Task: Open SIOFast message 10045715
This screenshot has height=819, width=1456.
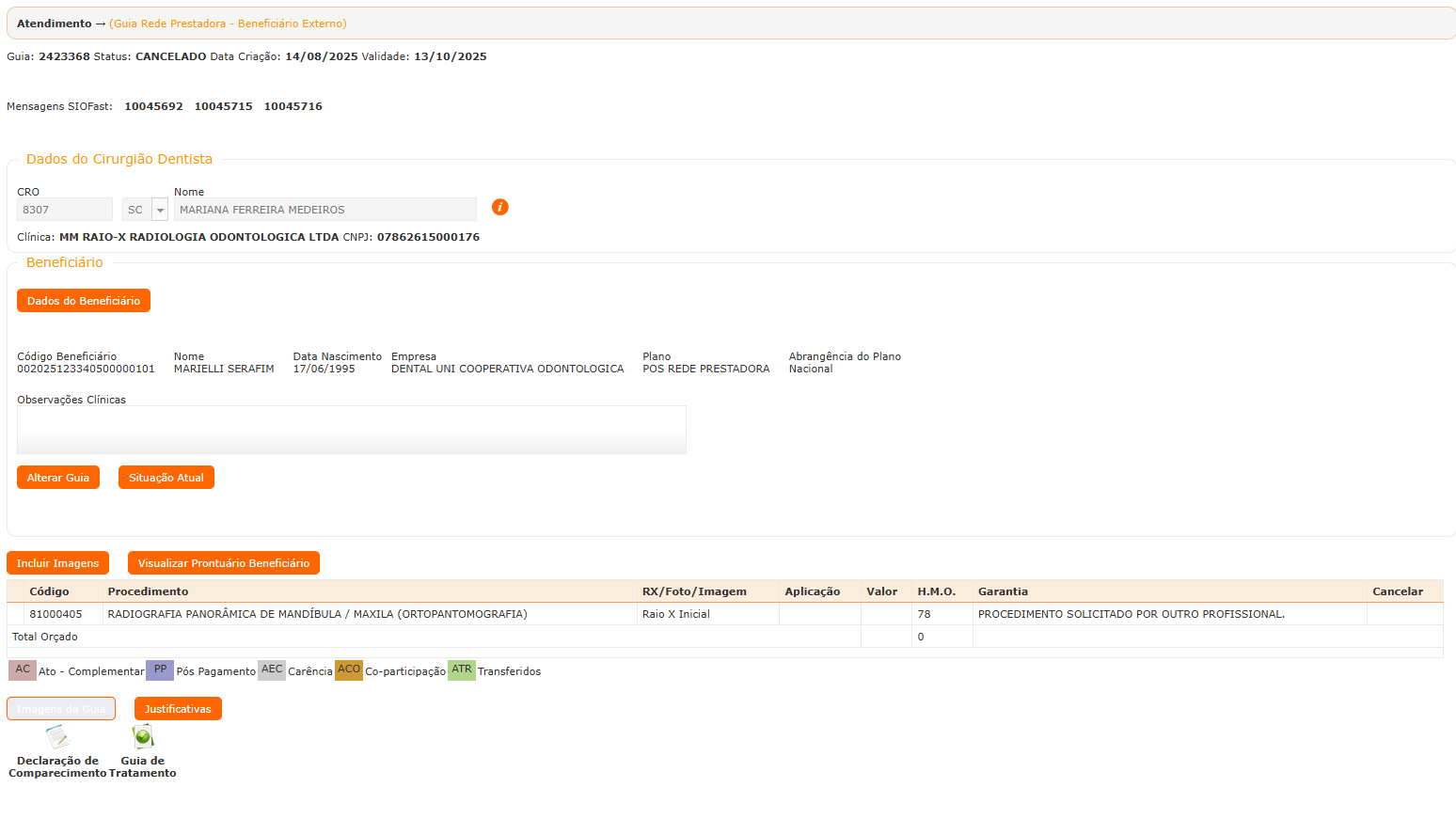Action: tap(223, 106)
